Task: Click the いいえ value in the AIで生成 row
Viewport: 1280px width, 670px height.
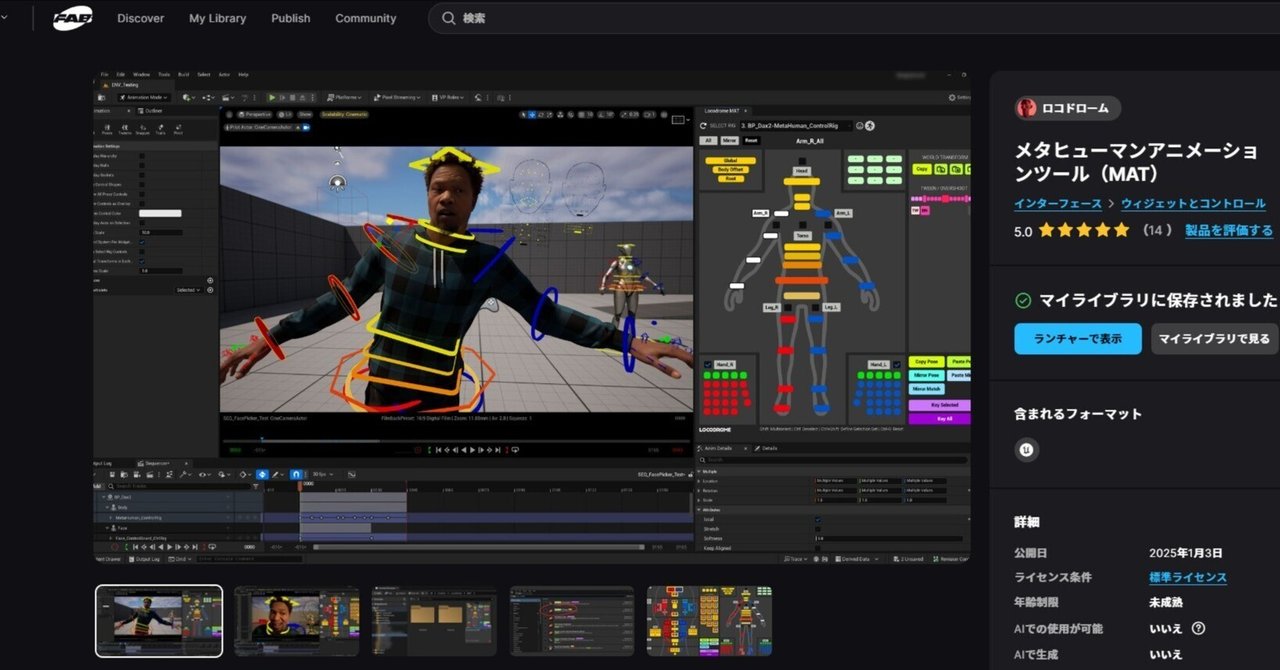Action: coord(1166,655)
